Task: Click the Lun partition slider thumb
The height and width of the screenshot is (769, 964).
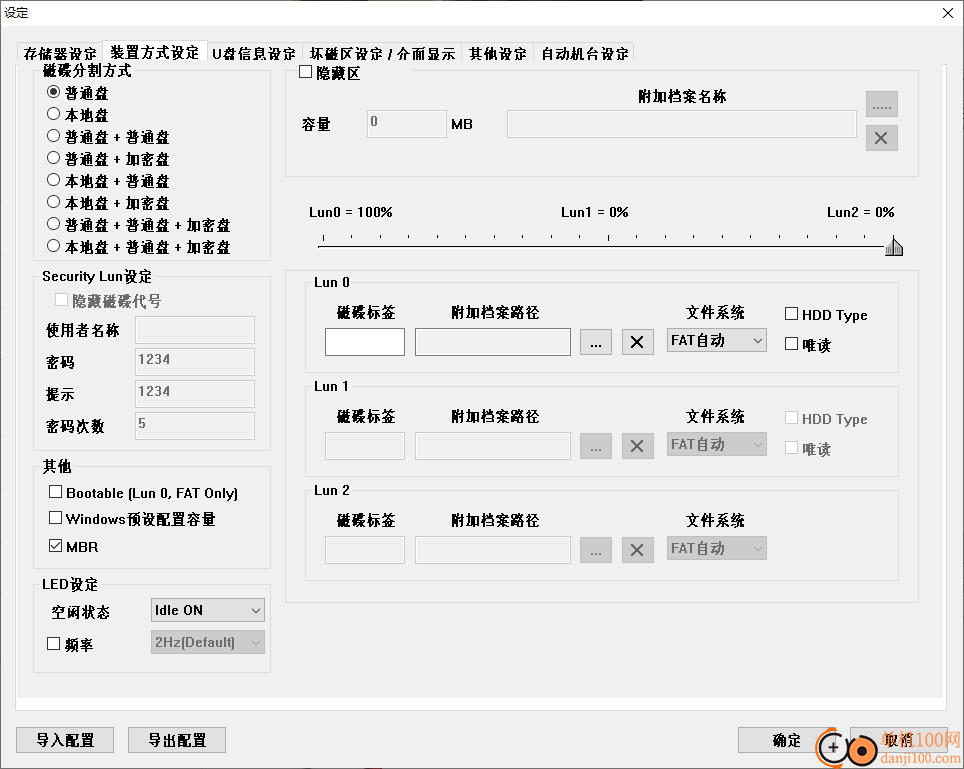Action: coord(894,246)
